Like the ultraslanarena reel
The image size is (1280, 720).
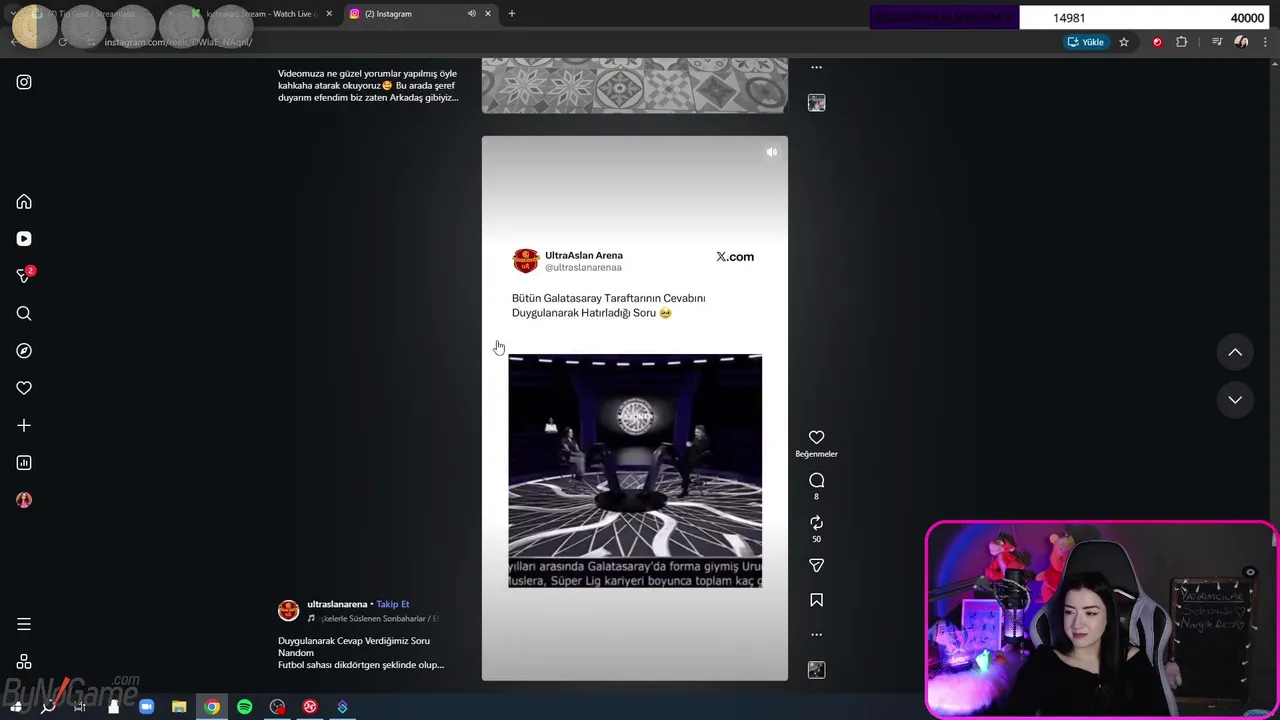coord(816,437)
